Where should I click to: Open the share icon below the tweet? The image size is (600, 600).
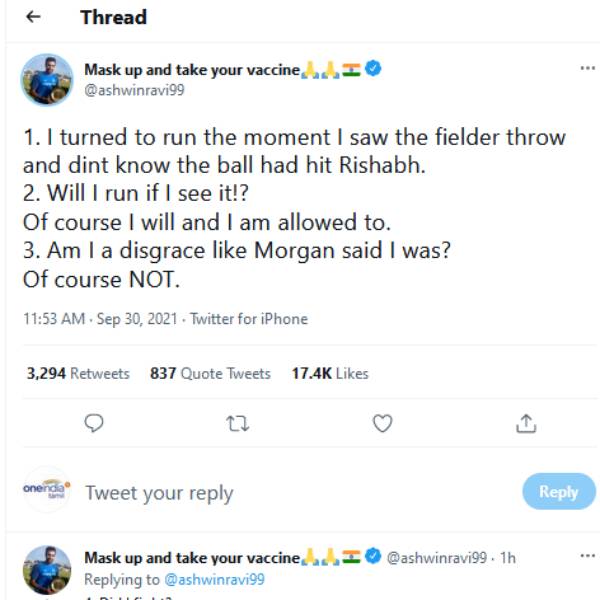coord(525,424)
